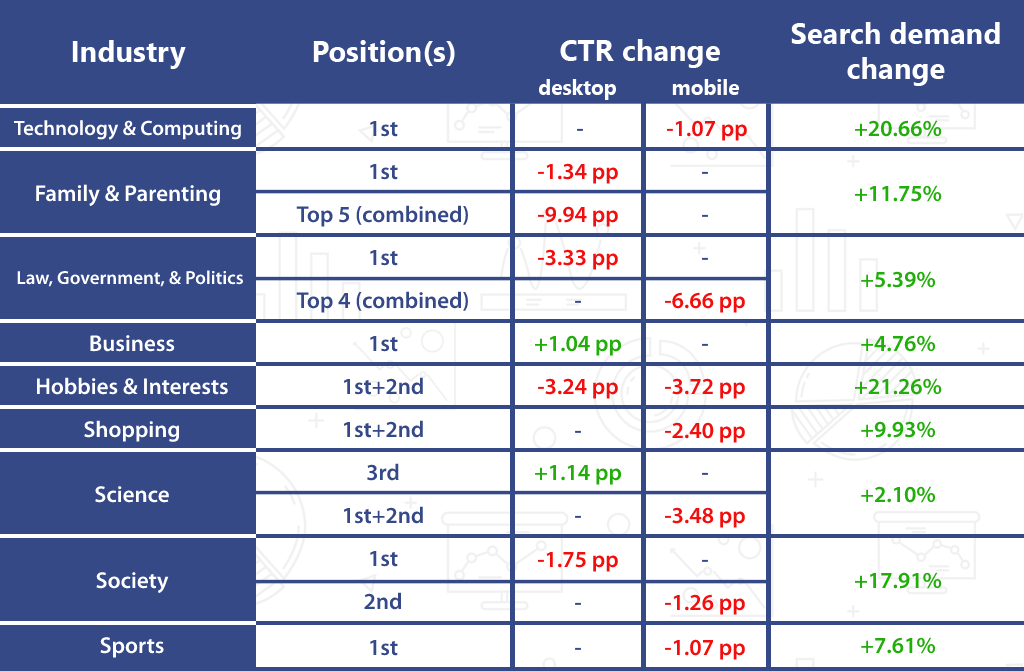This screenshot has height=671, width=1024.
Task: Select the CTR change header
Action: 639,52
